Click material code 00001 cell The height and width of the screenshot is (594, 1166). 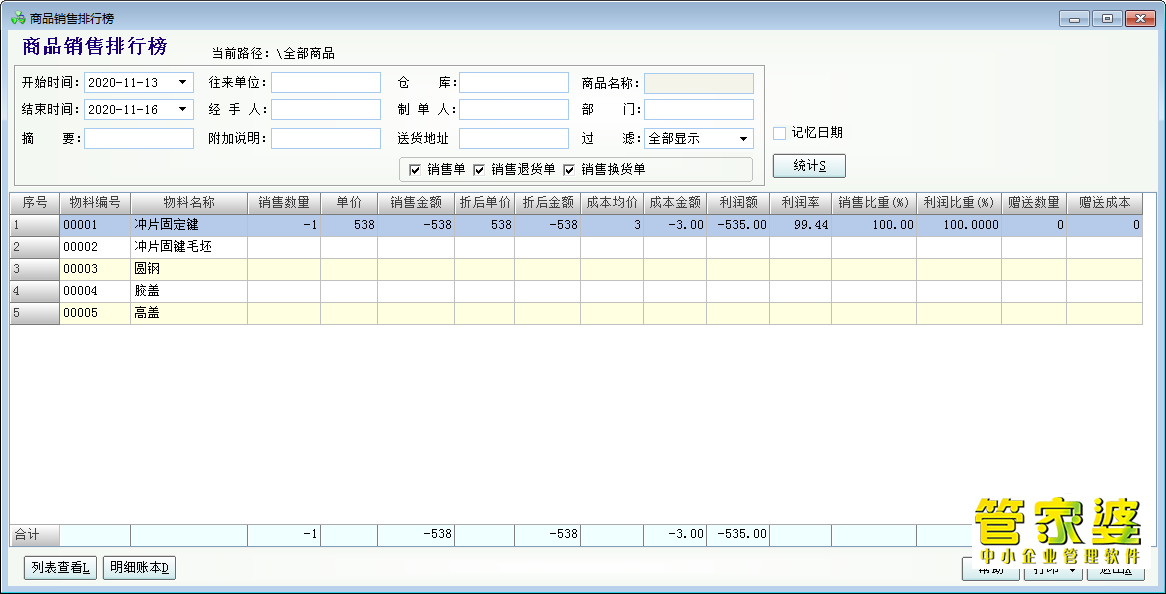95,225
